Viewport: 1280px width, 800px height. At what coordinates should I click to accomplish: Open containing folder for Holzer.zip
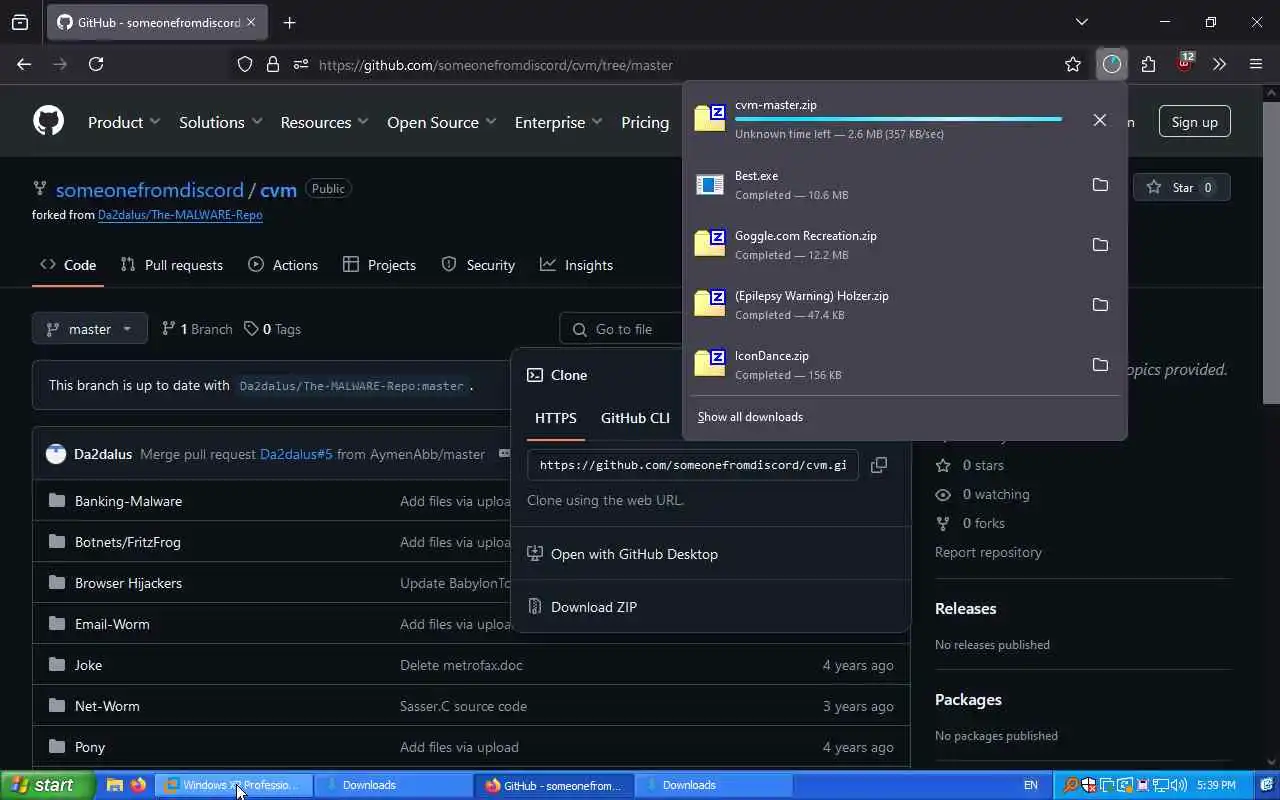[1100, 305]
